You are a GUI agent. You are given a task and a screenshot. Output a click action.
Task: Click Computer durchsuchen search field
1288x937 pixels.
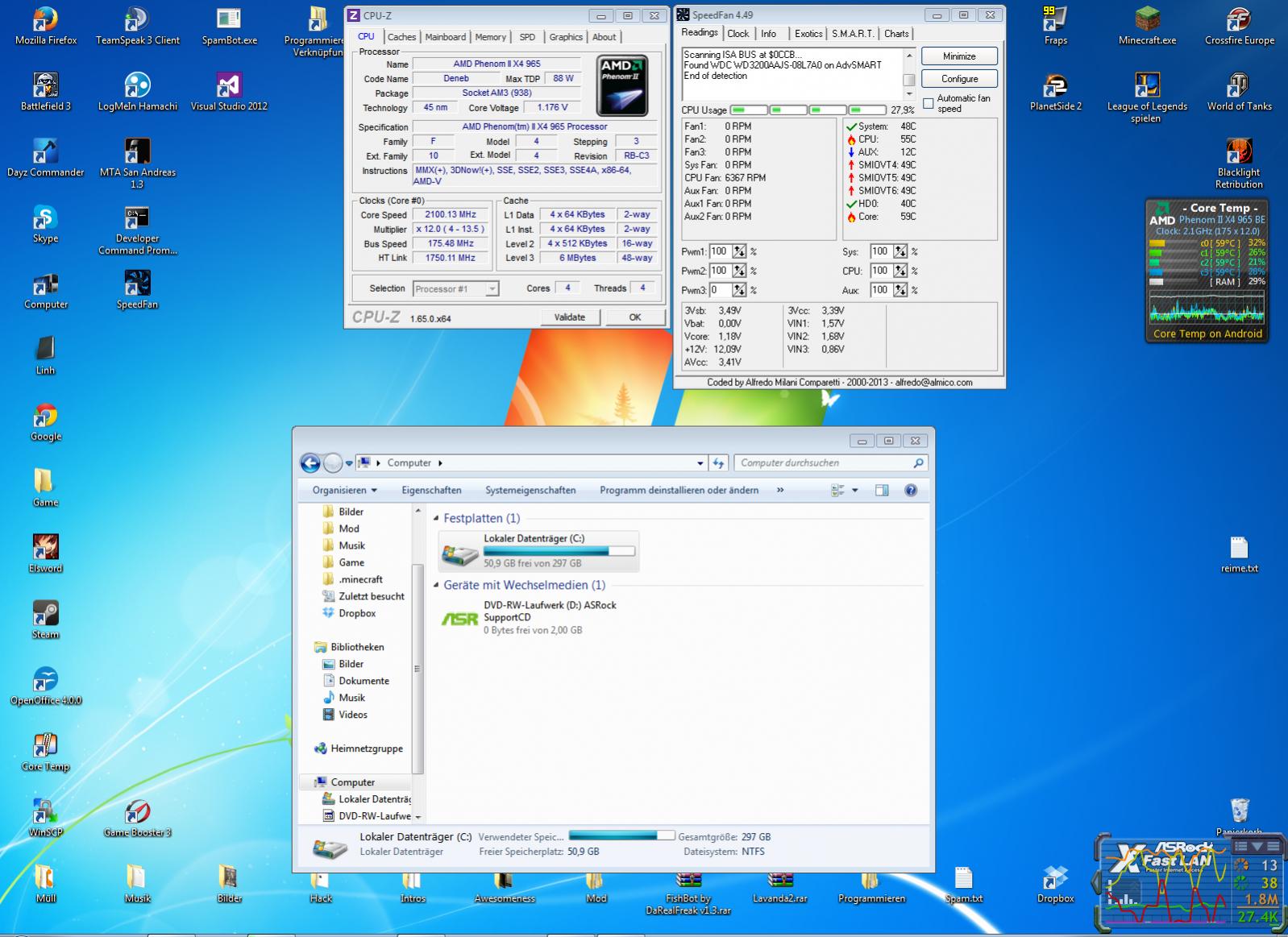[x=831, y=463]
